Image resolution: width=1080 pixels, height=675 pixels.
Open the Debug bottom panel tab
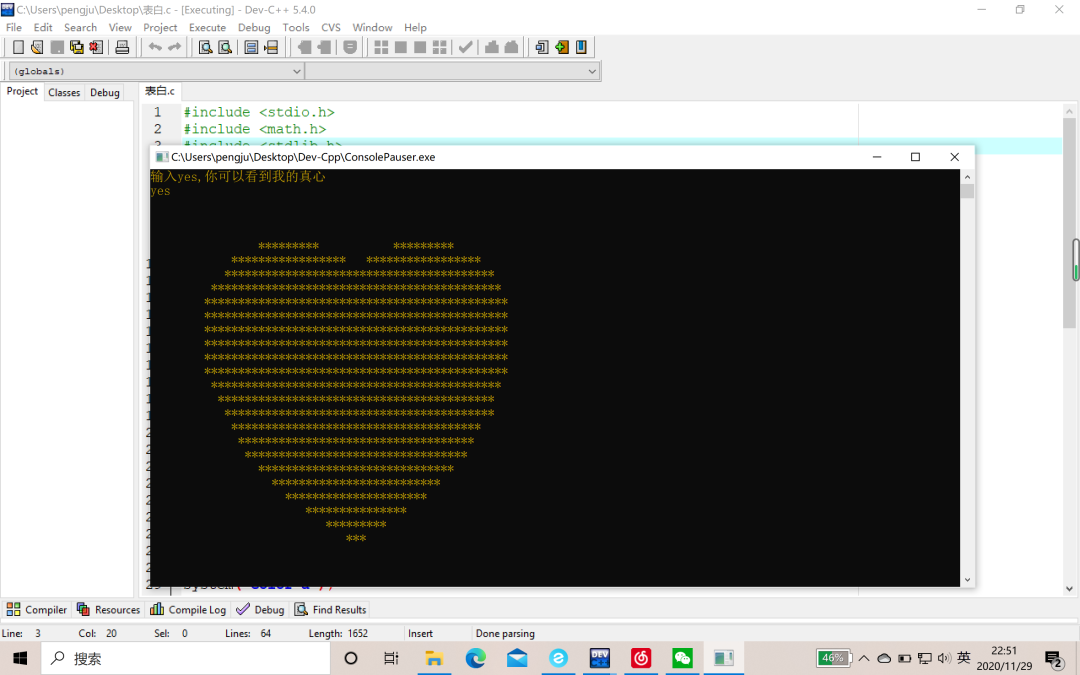(260, 610)
